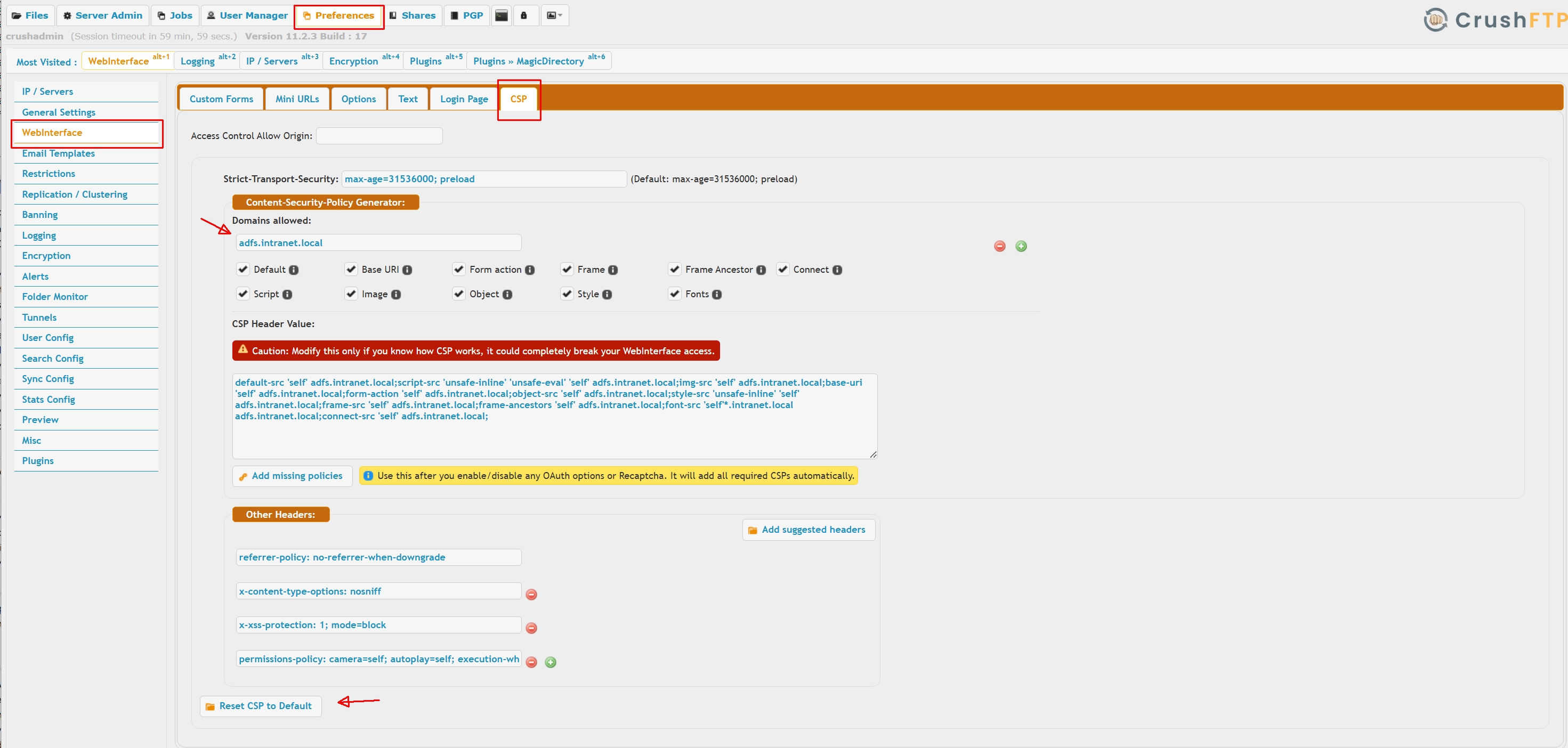Open Folder Monitor in sidebar
Screen dimensions: 1568x748
[x=86, y=297]
